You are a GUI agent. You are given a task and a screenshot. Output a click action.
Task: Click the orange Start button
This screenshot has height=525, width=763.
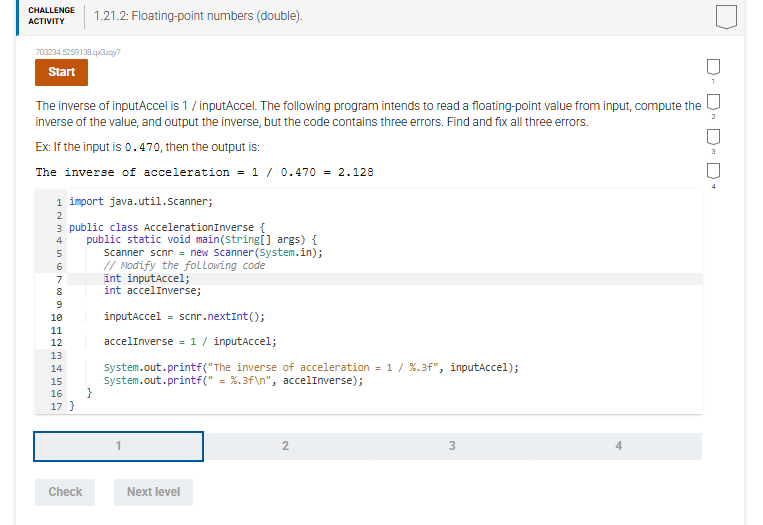[x=61, y=72]
